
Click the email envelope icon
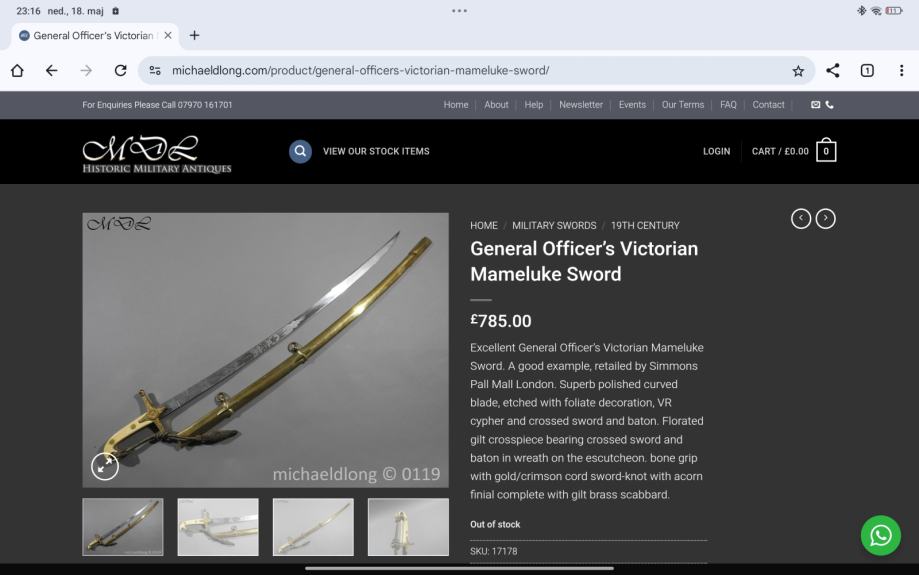tap(815, 104)
